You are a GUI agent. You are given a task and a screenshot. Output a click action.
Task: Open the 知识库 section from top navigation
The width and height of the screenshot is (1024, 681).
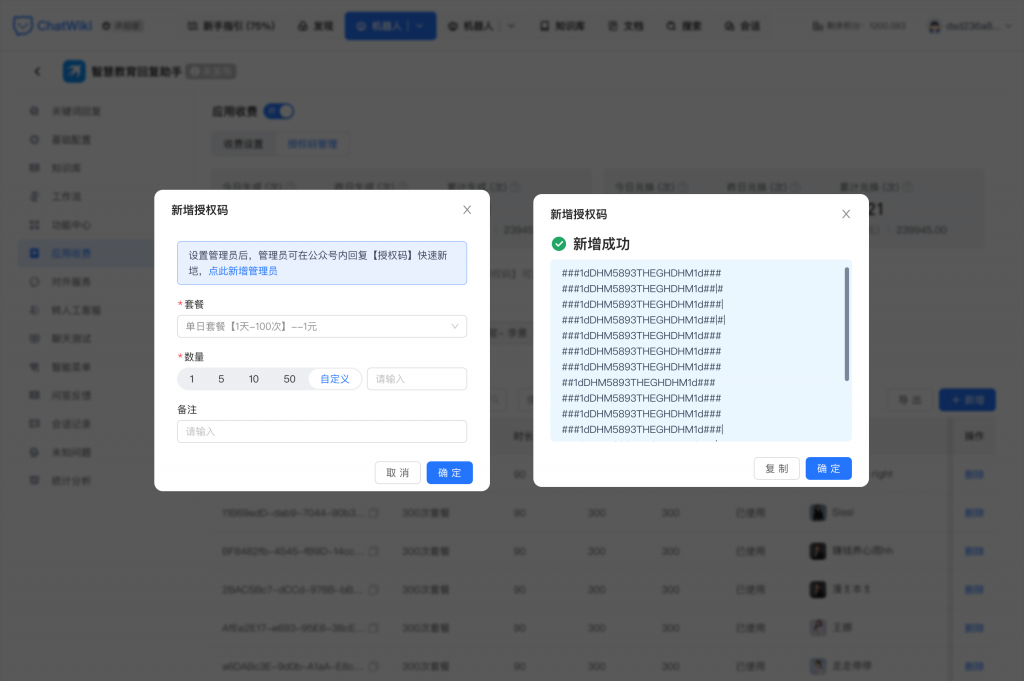(x=561, y=26)
